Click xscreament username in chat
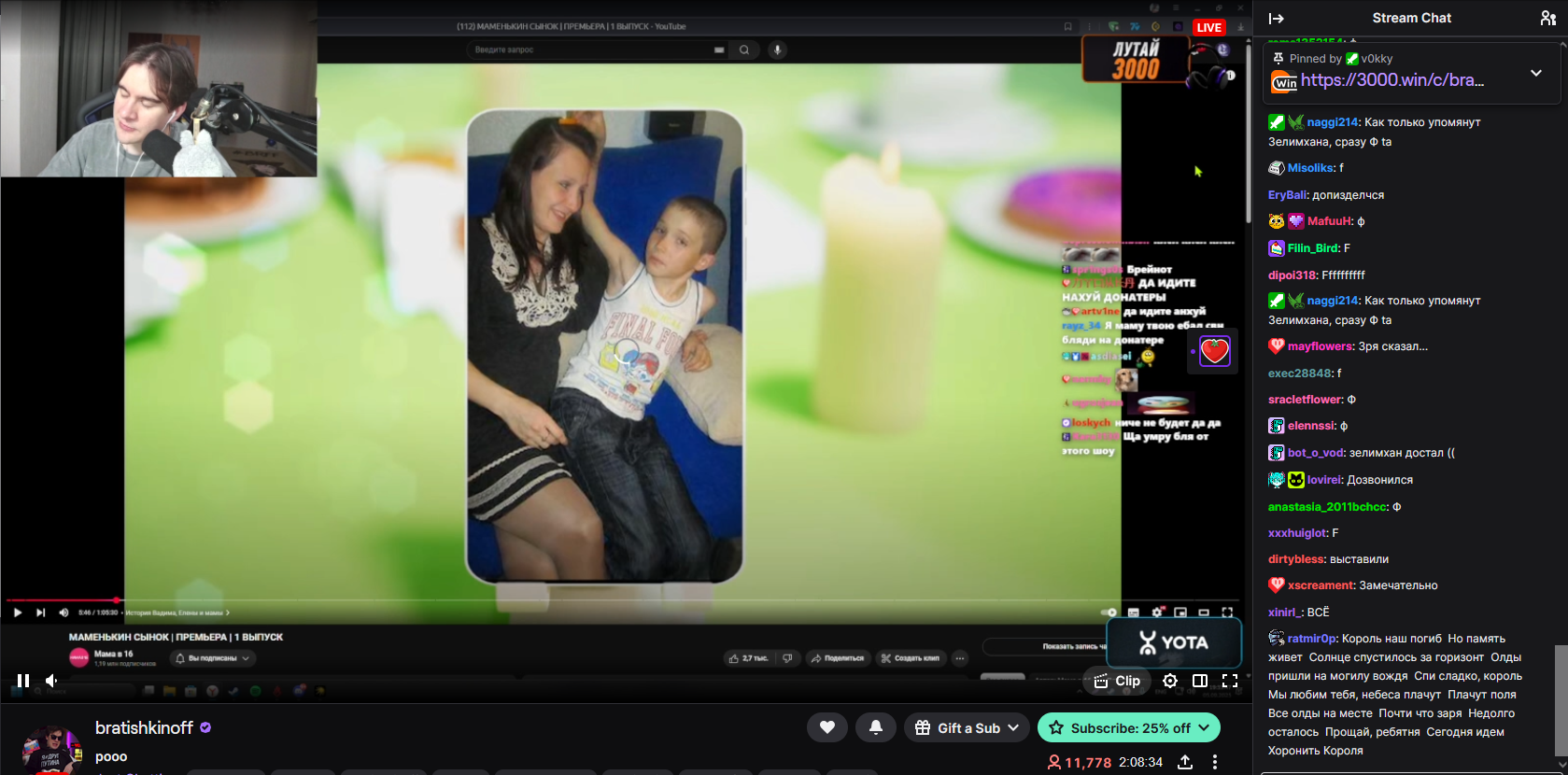Screen dimensions: 1568x775 [1321, 585]
